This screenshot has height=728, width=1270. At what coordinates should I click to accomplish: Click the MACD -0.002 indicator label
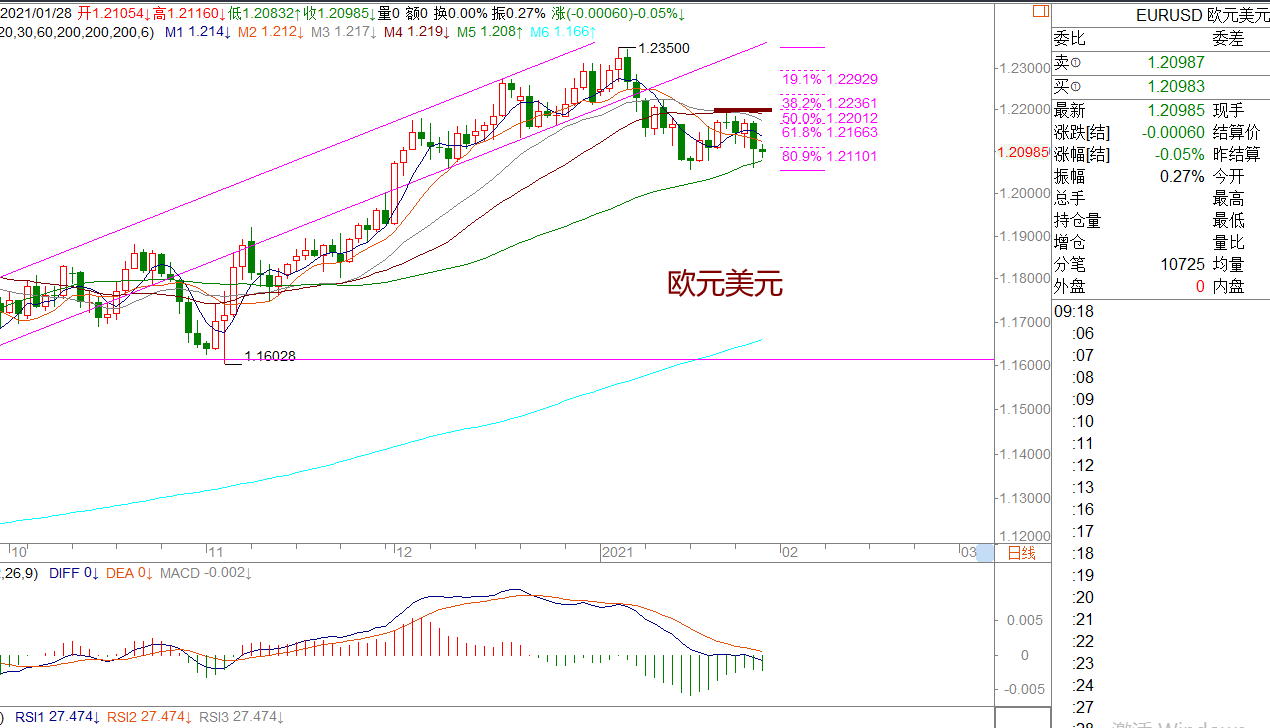(x=206, y=573)
